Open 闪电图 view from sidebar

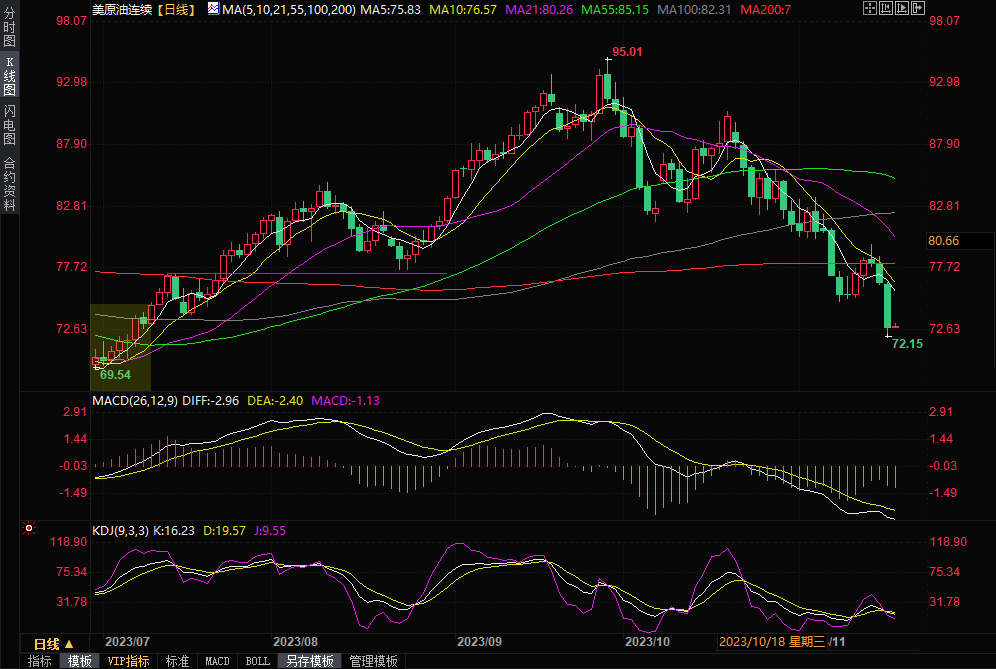pos(9,124)
